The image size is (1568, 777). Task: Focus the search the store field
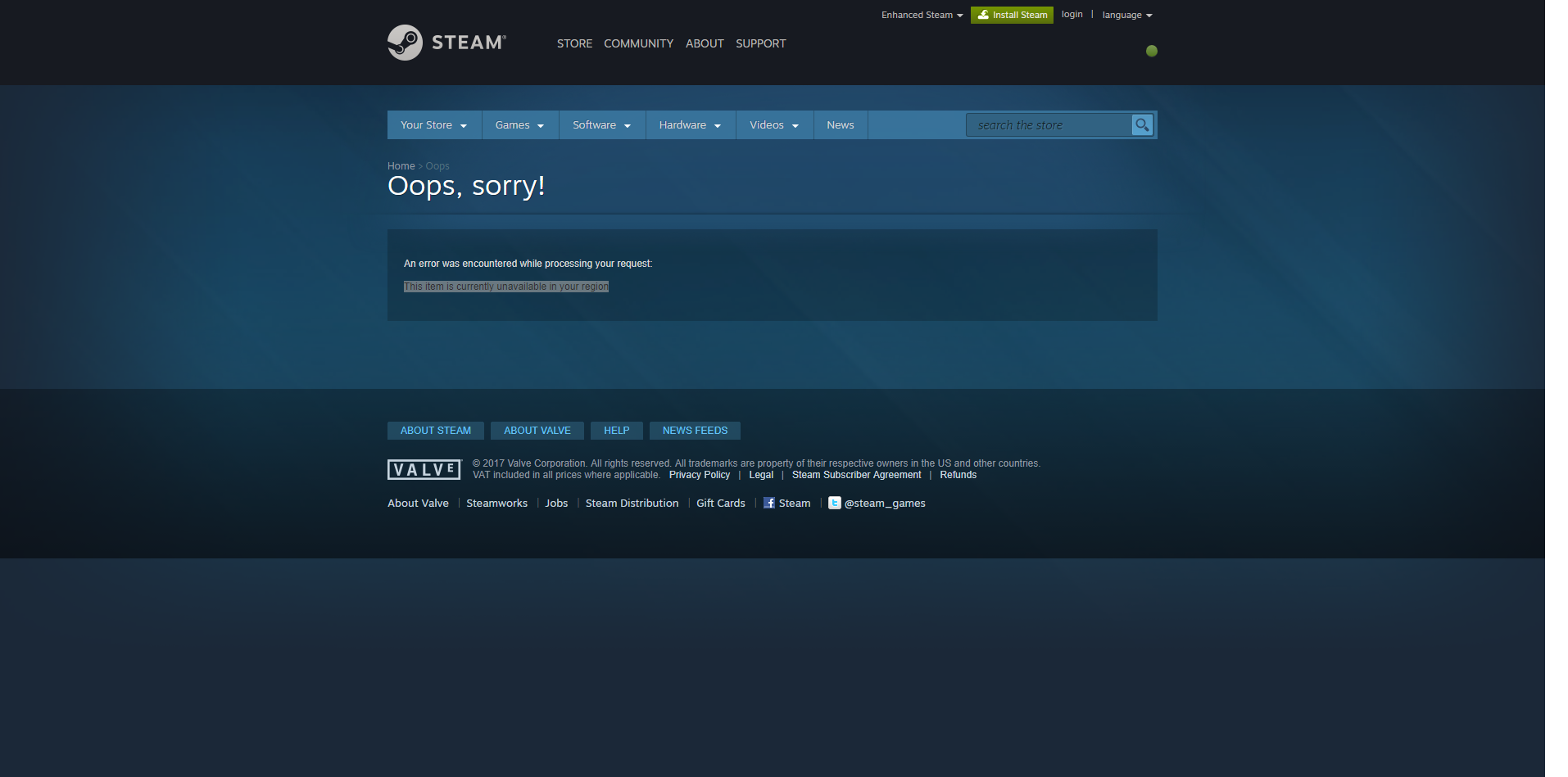point(1049,124)
